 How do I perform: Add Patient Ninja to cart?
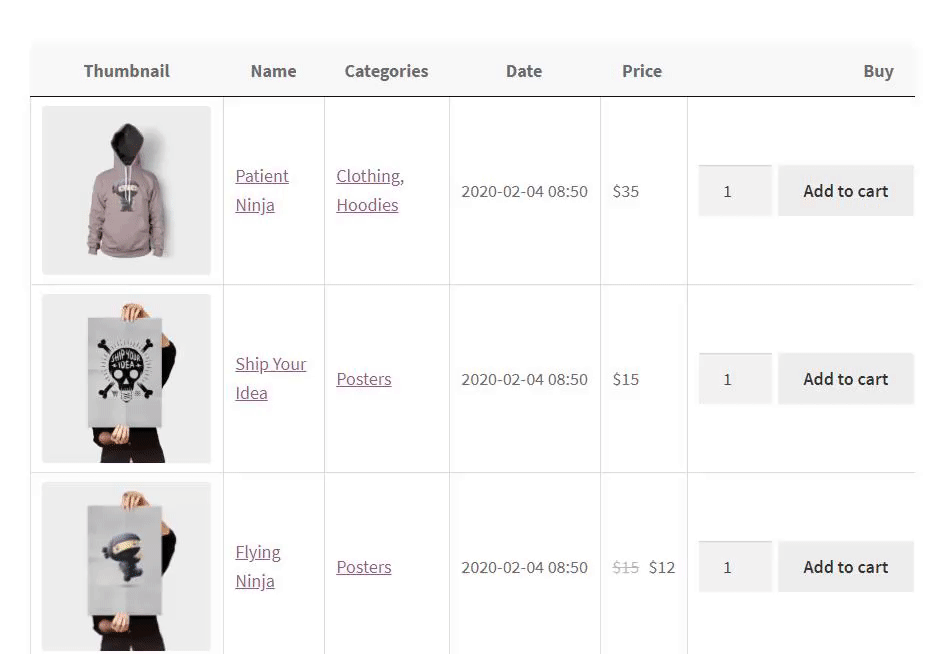(x=846, y=190)
